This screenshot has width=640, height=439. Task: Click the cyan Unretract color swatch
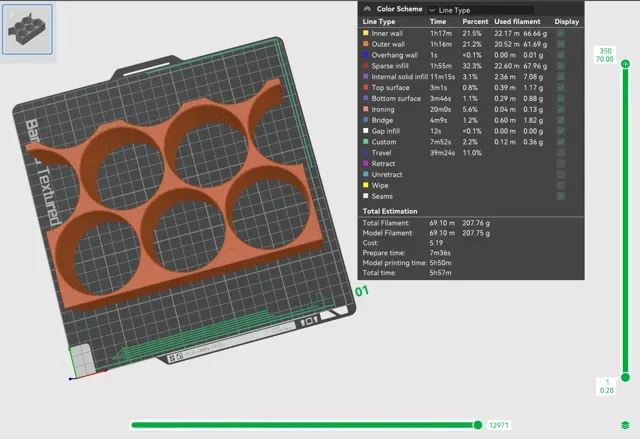pyautogui.click(x=366, y=174)
